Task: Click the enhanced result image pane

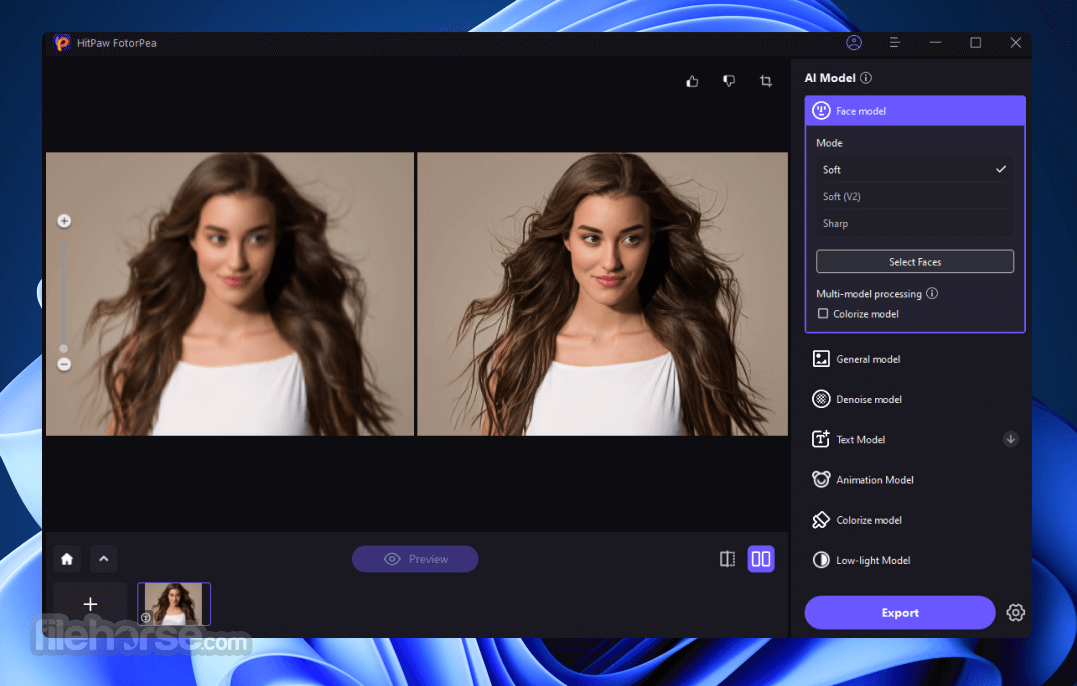Action: (602, 294)
